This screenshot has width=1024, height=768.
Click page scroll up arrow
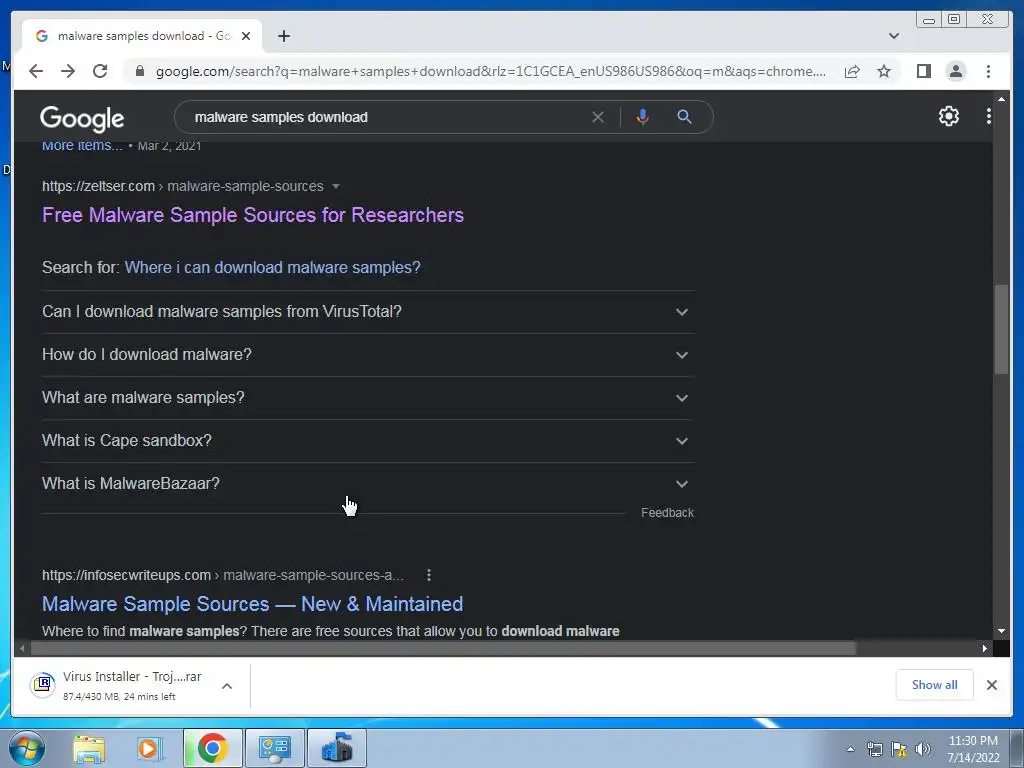pyautogui.click(x=1001, y=99)
